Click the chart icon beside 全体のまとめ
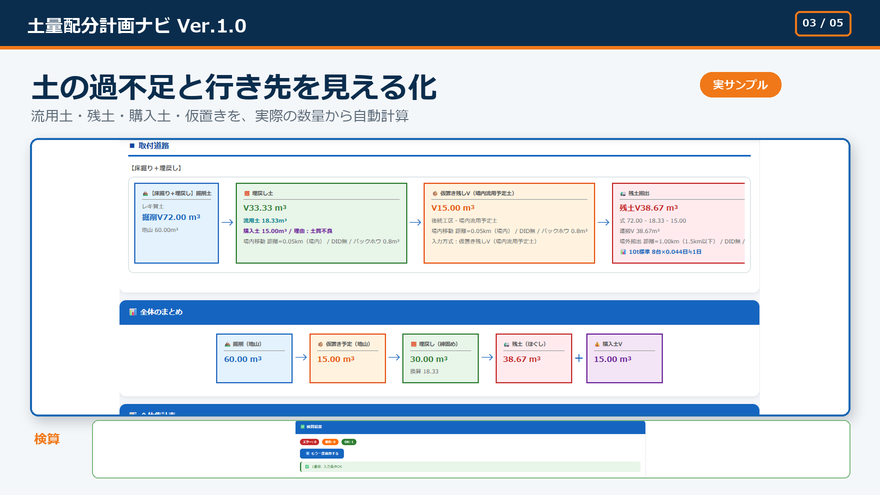 coord(132,312)
